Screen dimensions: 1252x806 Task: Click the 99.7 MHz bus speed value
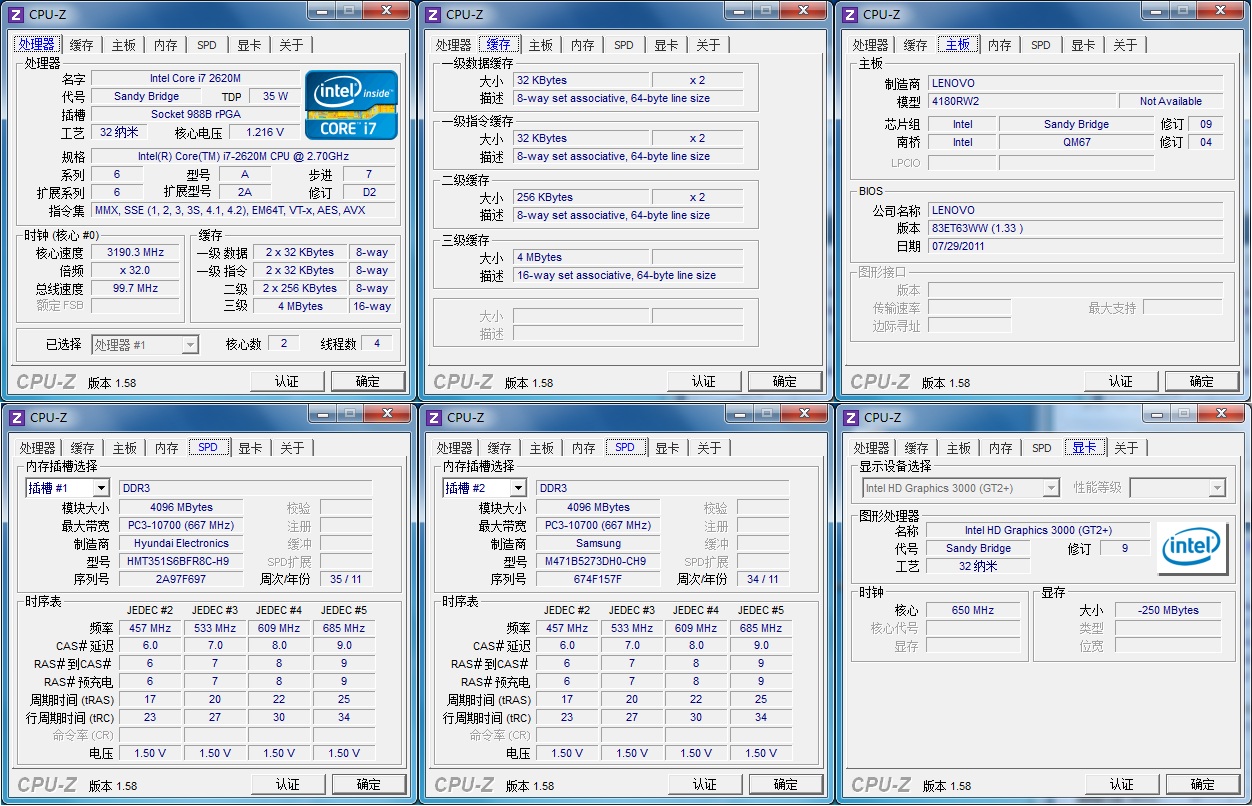point(135,288)
